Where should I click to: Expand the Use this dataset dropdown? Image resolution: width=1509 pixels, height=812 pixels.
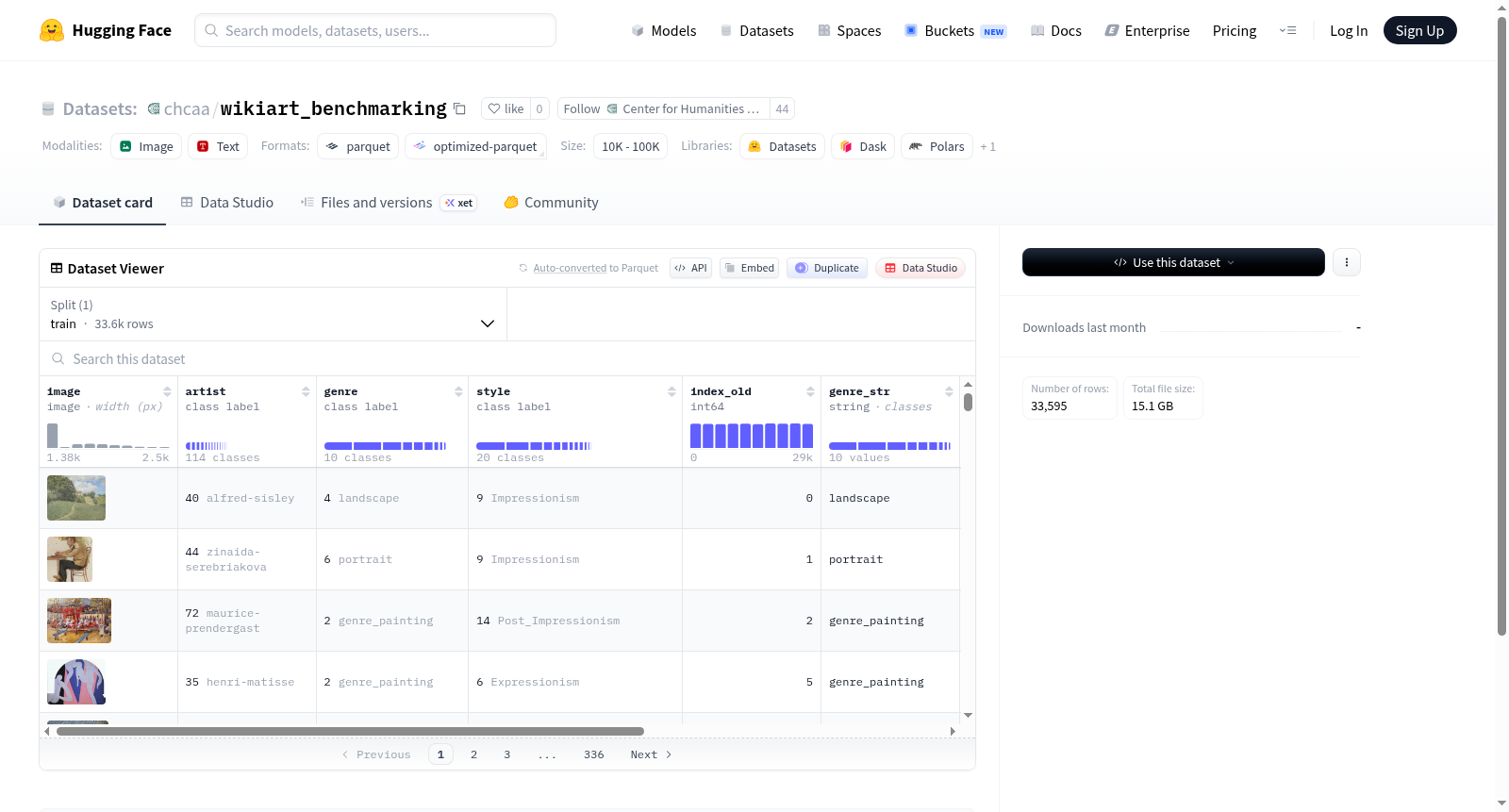point(1173,262)
